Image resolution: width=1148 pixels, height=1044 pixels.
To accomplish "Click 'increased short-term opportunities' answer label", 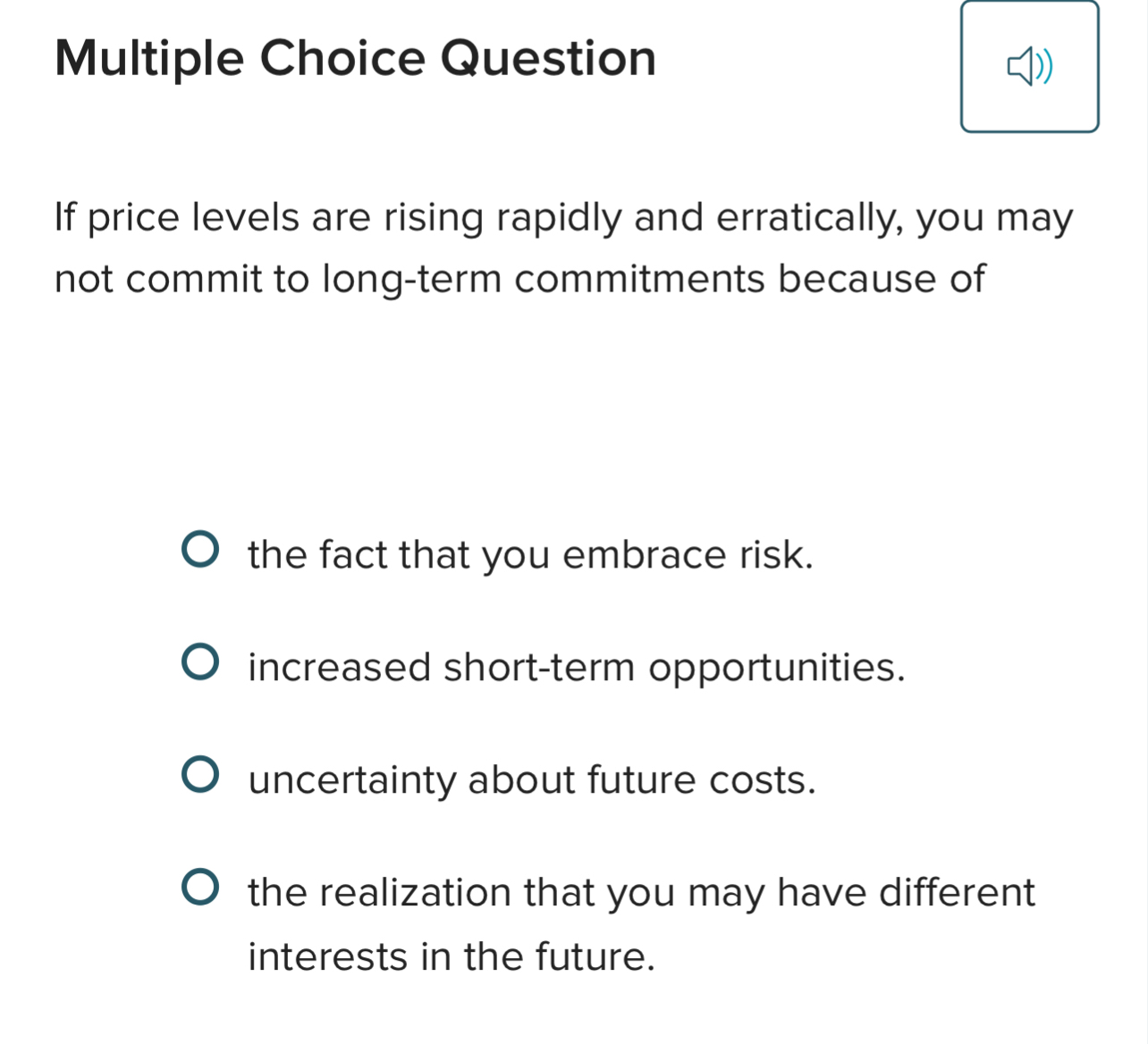I will click(576, 667).
